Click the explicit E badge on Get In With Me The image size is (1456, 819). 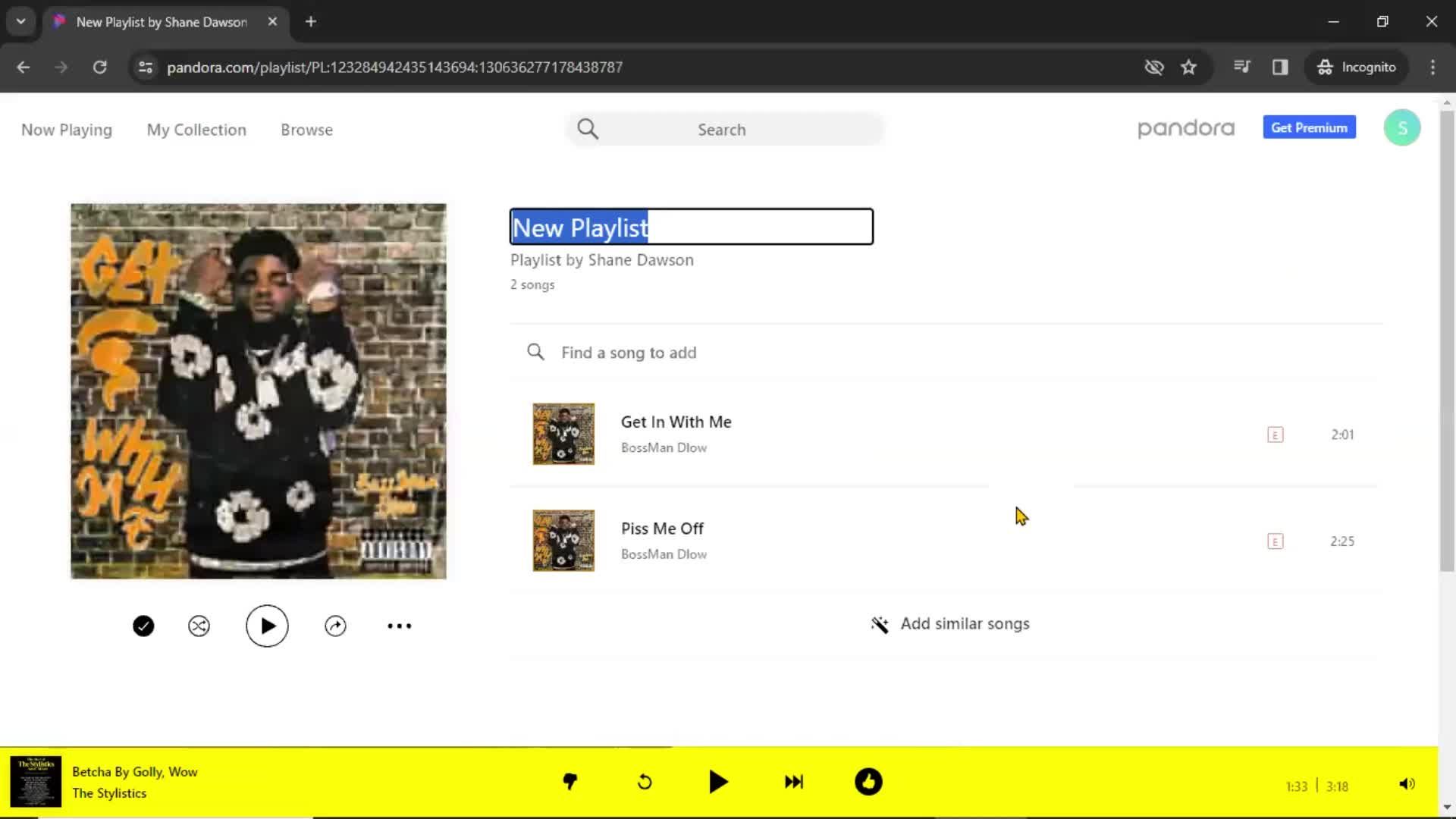pyautogui.click(x=1275, y=433)
